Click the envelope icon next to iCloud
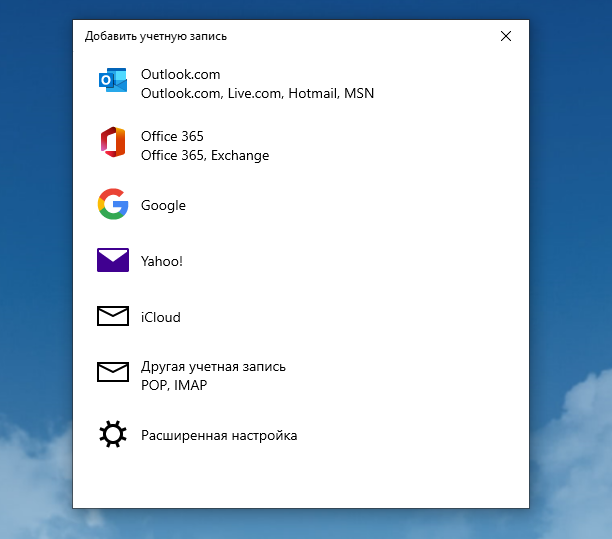The width and height of the screenshot is (612, 539). coord(113,317)
